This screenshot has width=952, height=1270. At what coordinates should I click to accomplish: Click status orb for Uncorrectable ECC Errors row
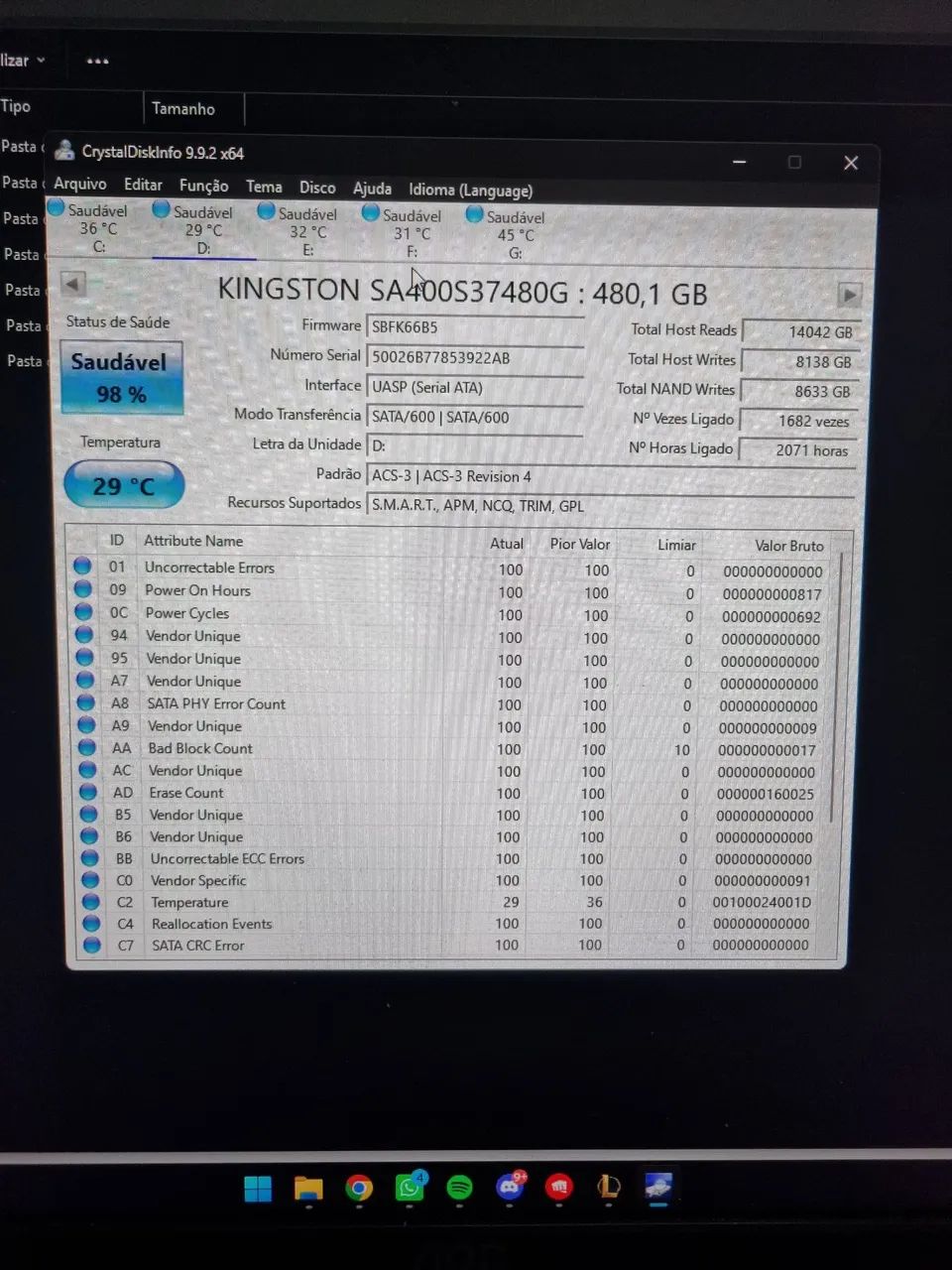tap(90, 858)
